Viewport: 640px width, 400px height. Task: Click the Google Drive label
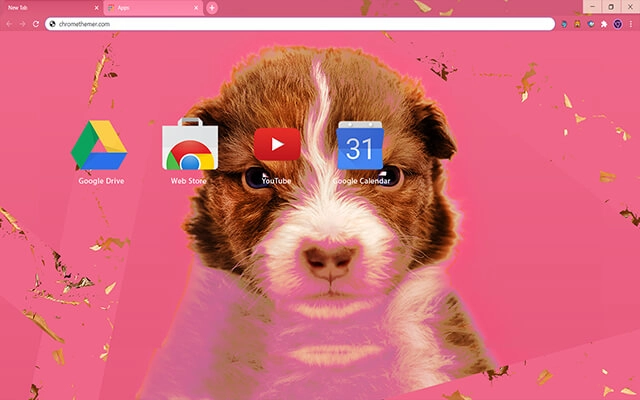coord(101,181)
